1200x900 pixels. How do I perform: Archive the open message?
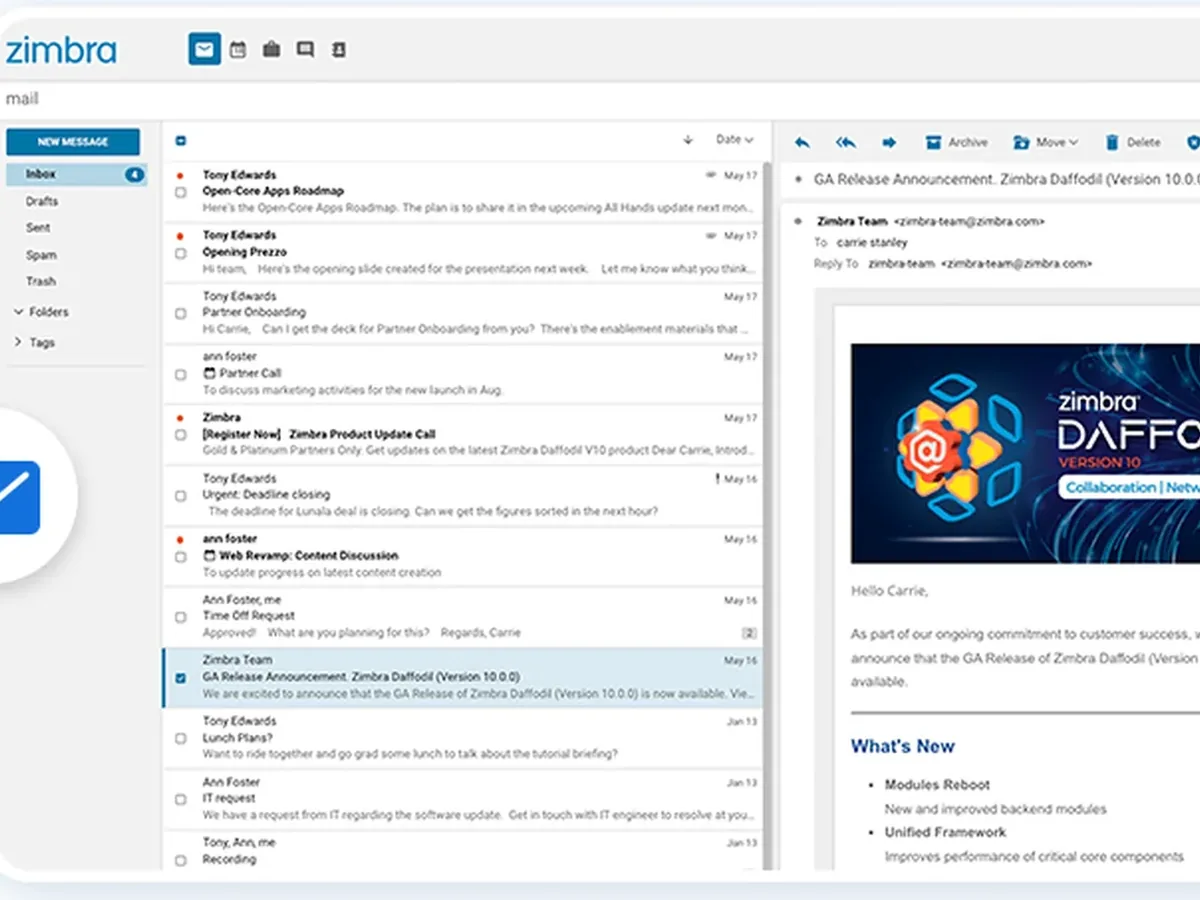[x=957, y=142]
